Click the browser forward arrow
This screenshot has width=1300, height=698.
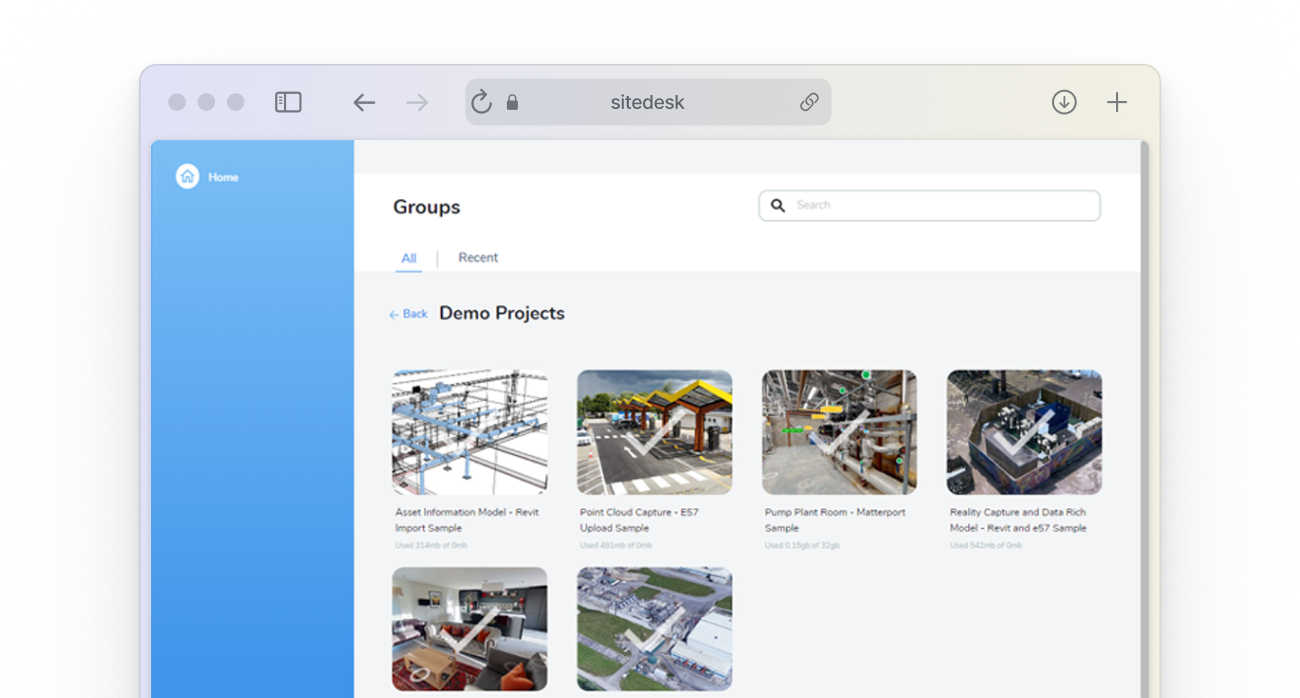417,102
